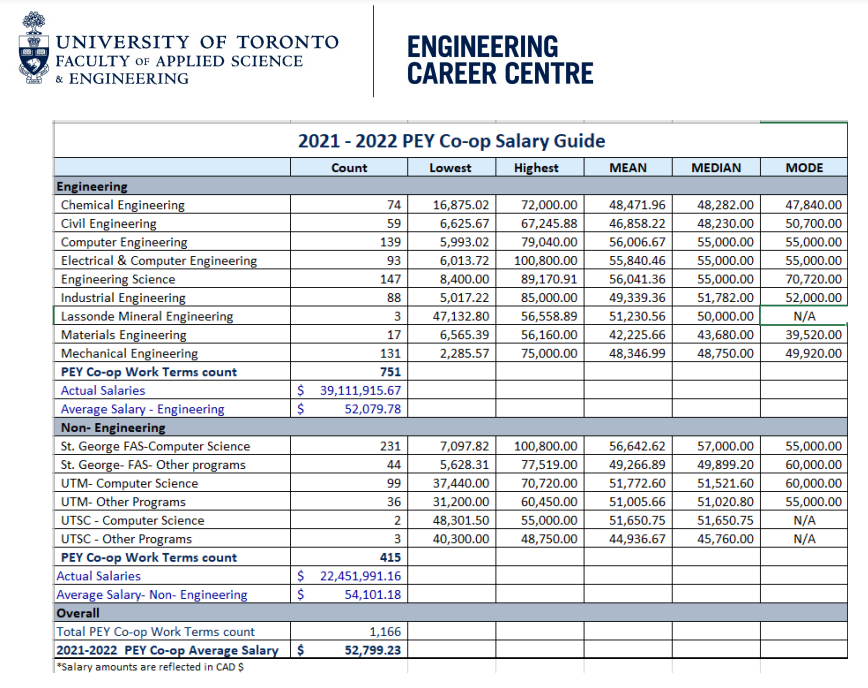The height and width of the screenshot is (688, 868).
Task: Select Non-Engineering actual salaries value '22,451,991.16'
Action: [x=360, y=576]
